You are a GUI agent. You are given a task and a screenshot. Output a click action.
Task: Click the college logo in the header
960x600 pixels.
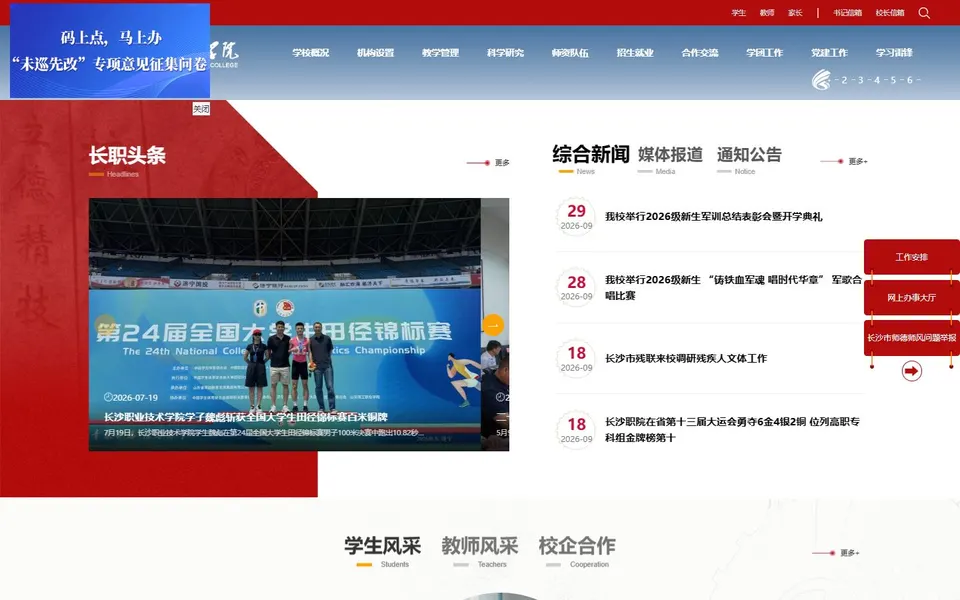[x=224, y=54]
